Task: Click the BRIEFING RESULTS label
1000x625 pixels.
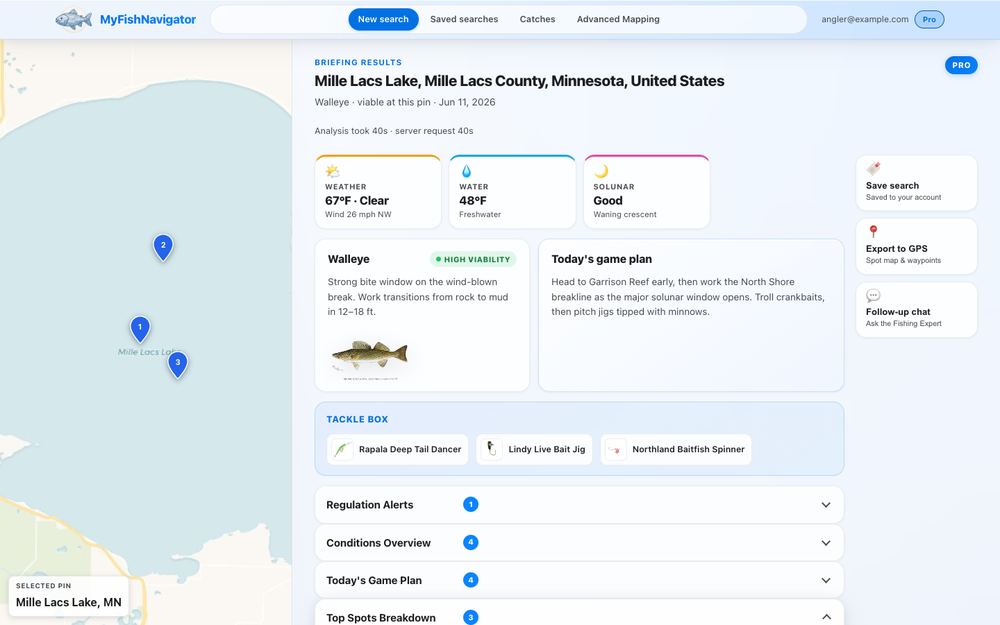Action: click(358, 62)
